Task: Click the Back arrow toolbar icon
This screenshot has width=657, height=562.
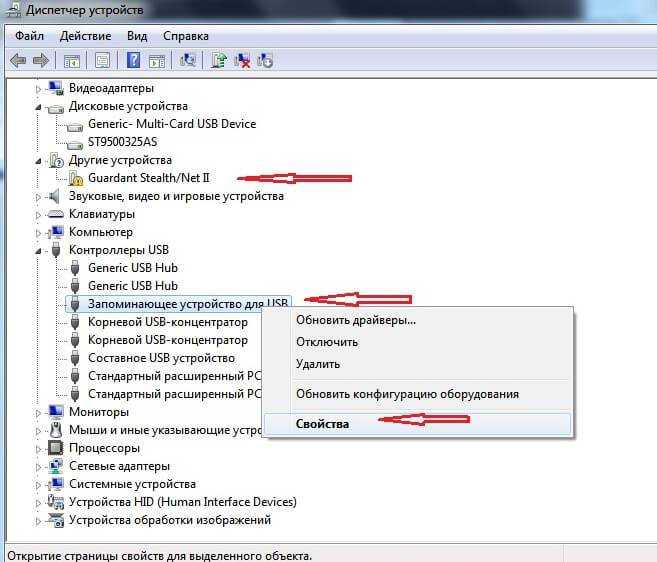Action: (x=18, y=61)
